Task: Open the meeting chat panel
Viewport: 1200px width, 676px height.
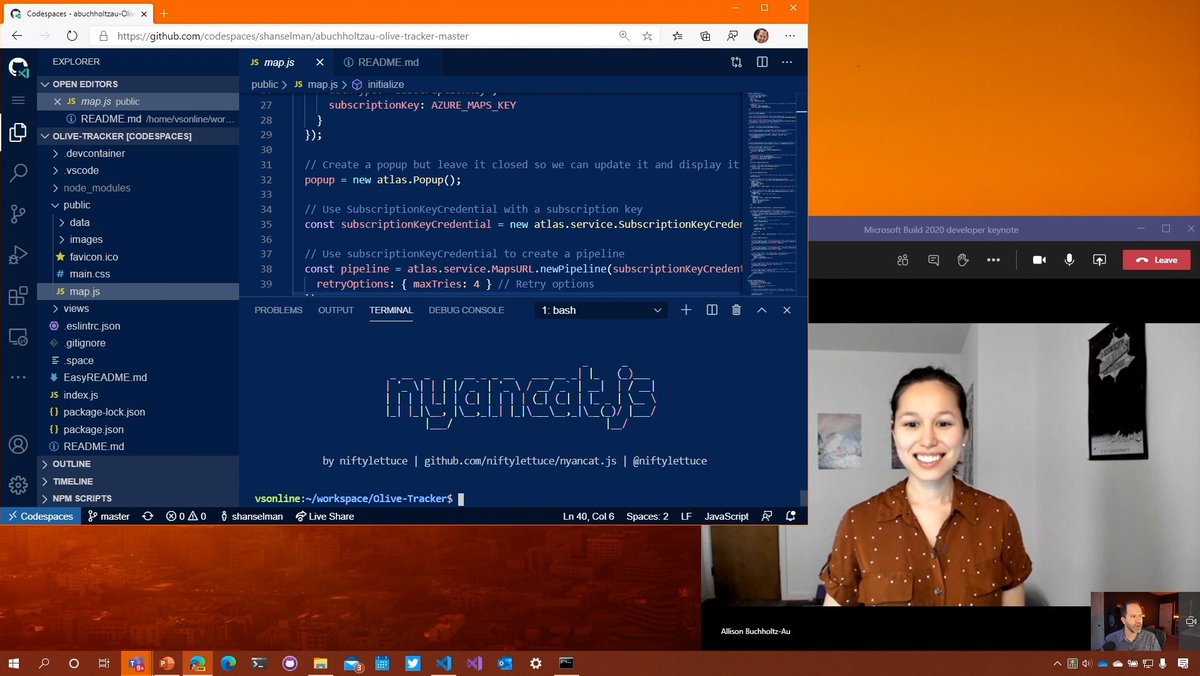Action: point(932,259)
